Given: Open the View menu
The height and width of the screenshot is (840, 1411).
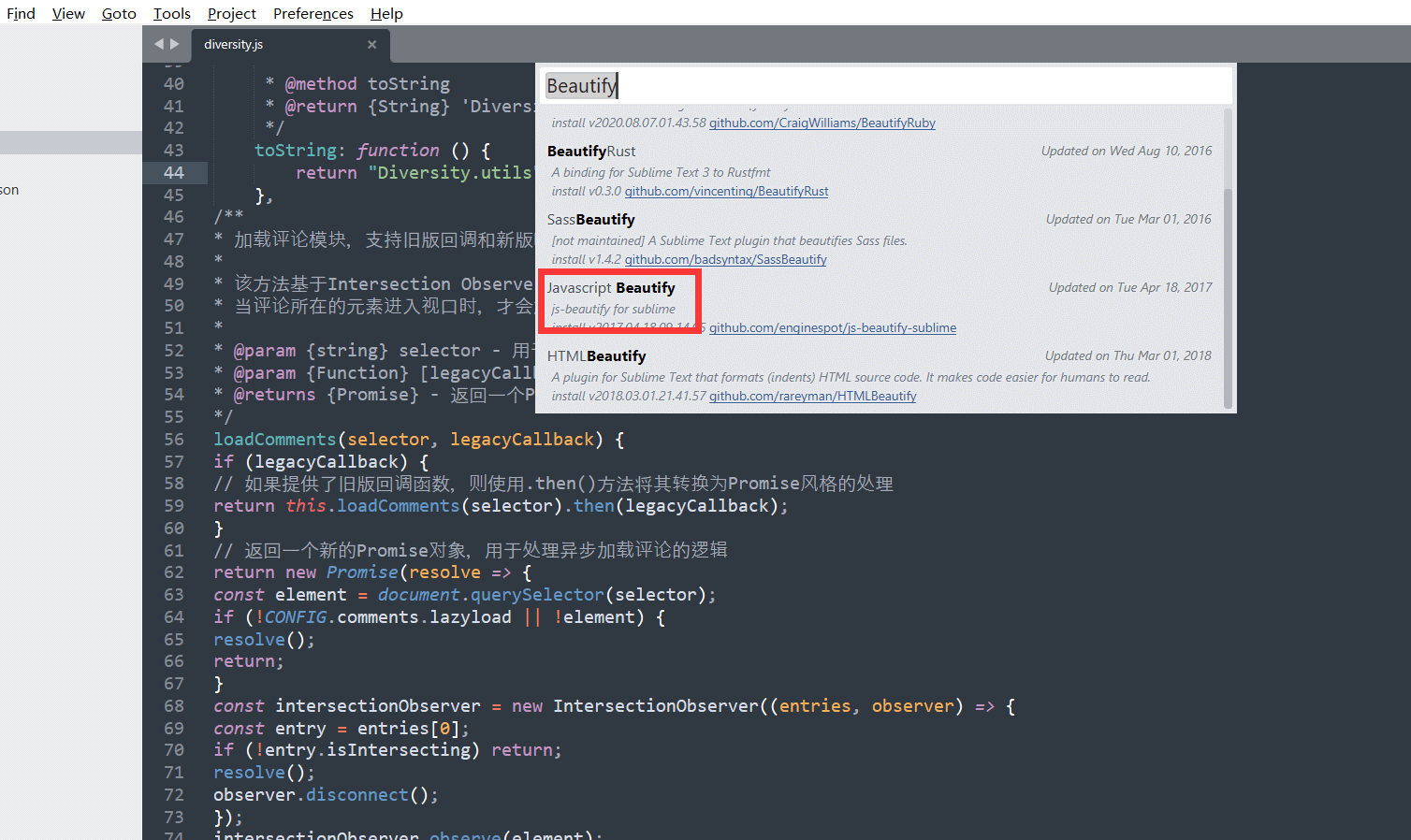Looking at the screenshot, I should (x=67, y=13).
